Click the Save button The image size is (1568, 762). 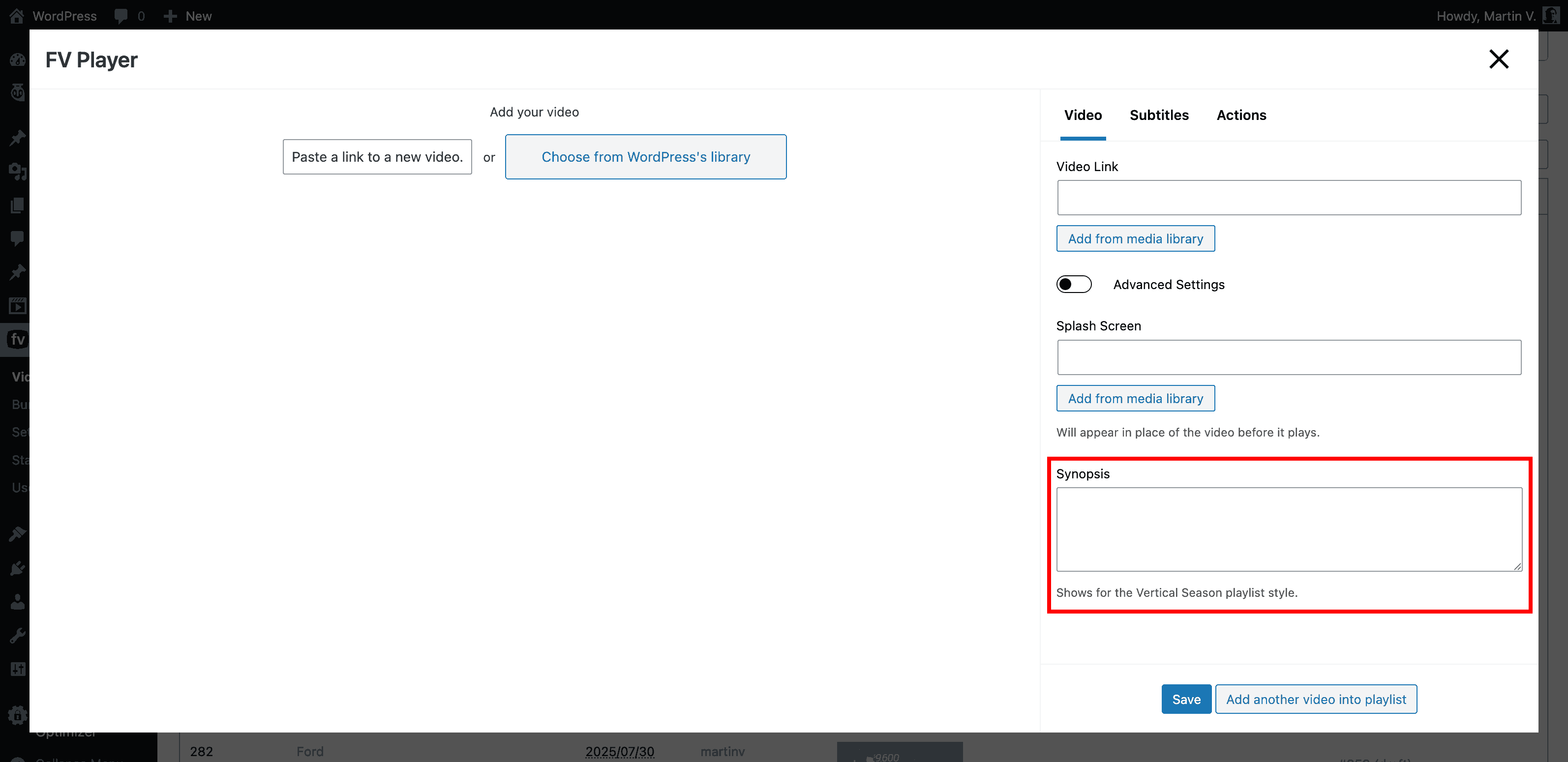click(x=1186, y=699)
